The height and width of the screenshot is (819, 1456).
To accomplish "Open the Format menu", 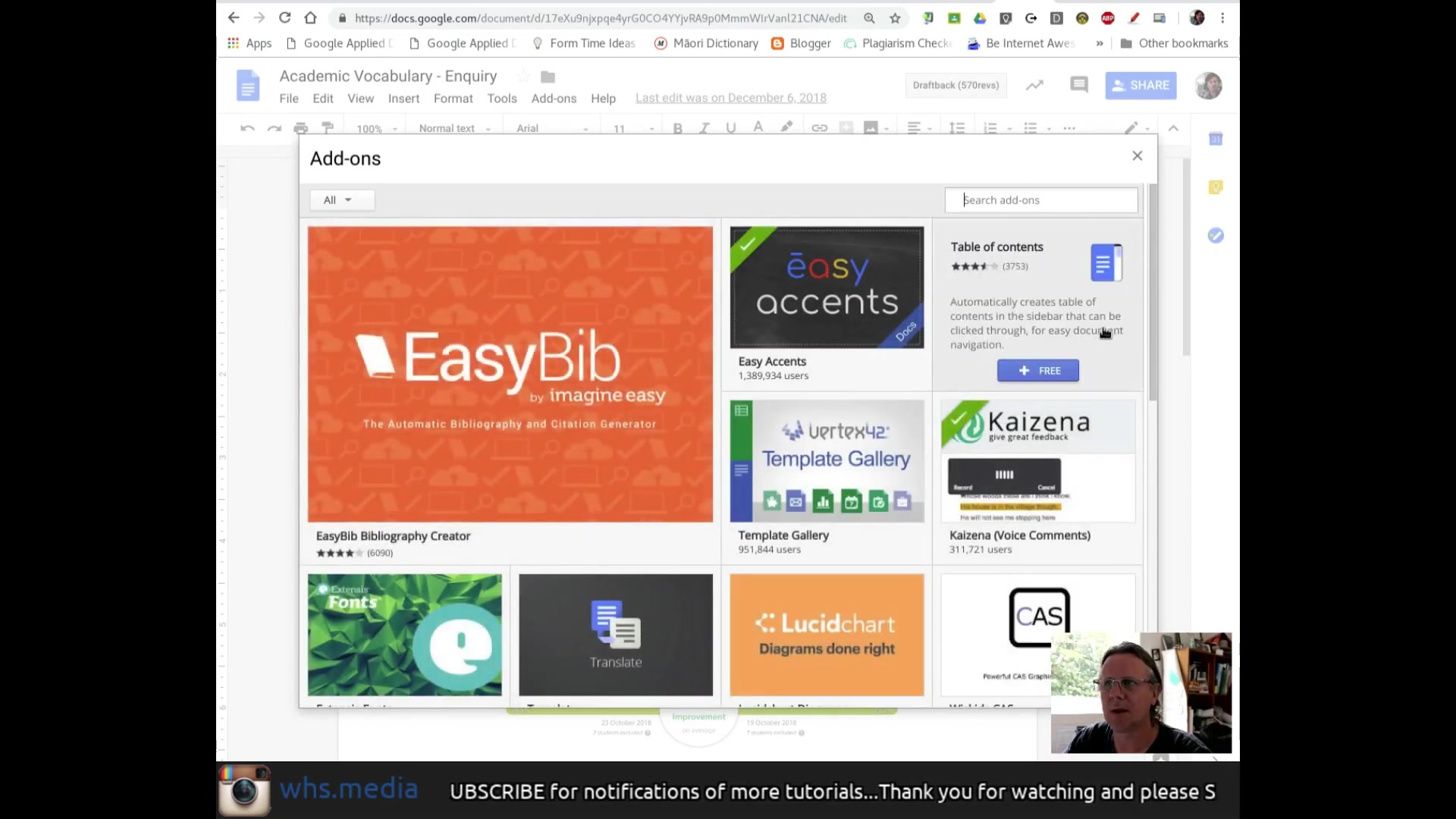I will pos(453,99).
